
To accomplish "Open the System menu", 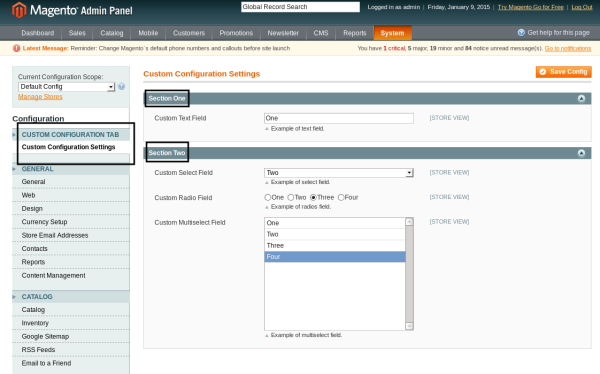I will point(392,33).
